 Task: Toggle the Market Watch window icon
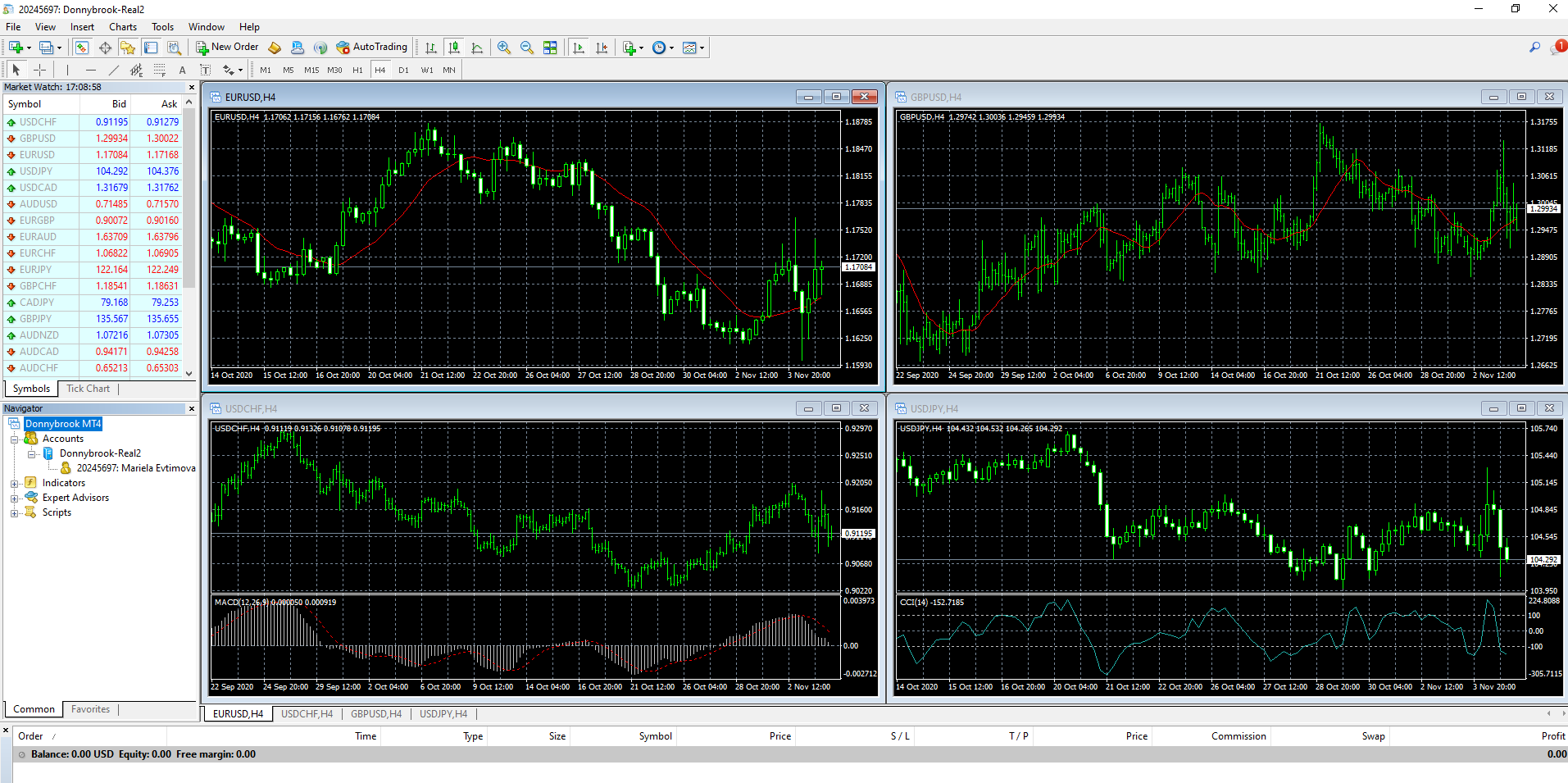(82, 48)
